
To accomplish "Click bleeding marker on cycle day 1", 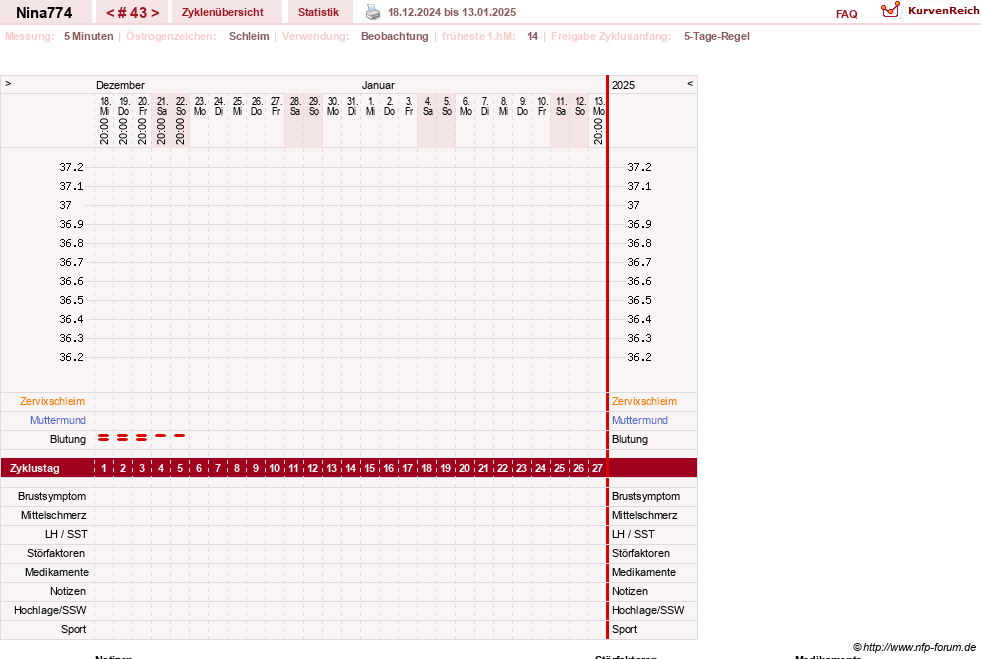I will click(104, 437).
